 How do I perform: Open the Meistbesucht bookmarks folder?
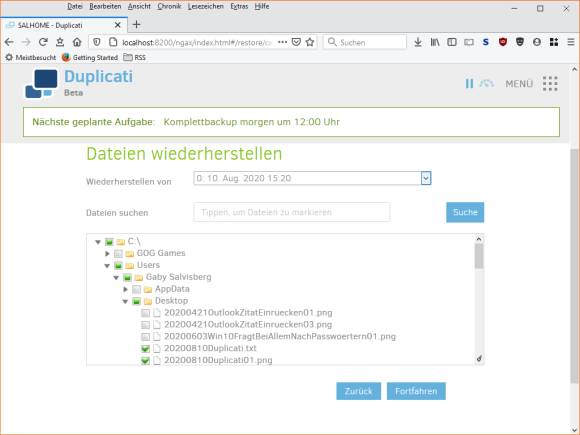click(x=31, y=57)
